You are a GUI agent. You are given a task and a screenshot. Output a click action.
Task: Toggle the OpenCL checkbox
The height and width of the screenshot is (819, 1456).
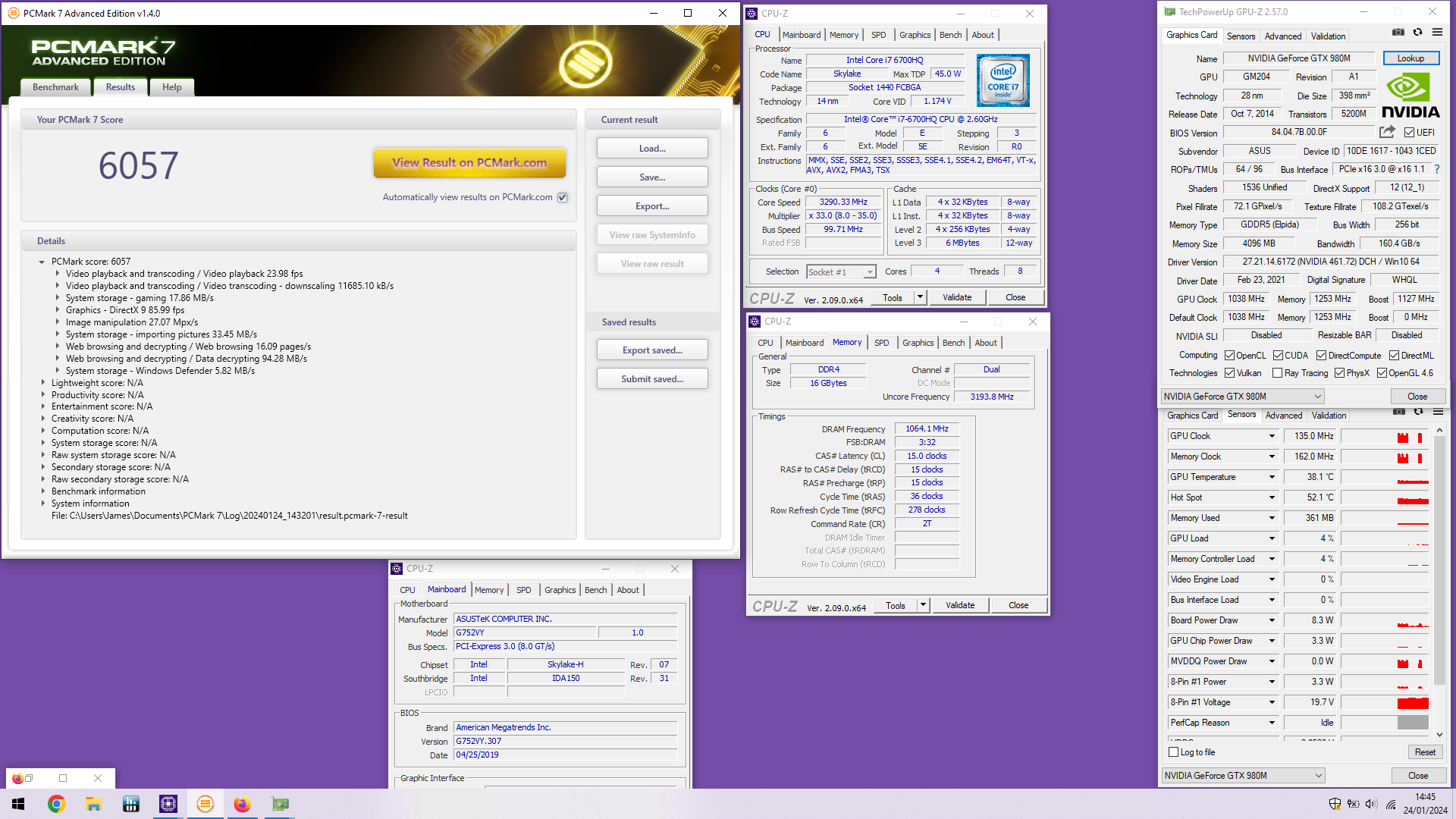[1230, 356]
